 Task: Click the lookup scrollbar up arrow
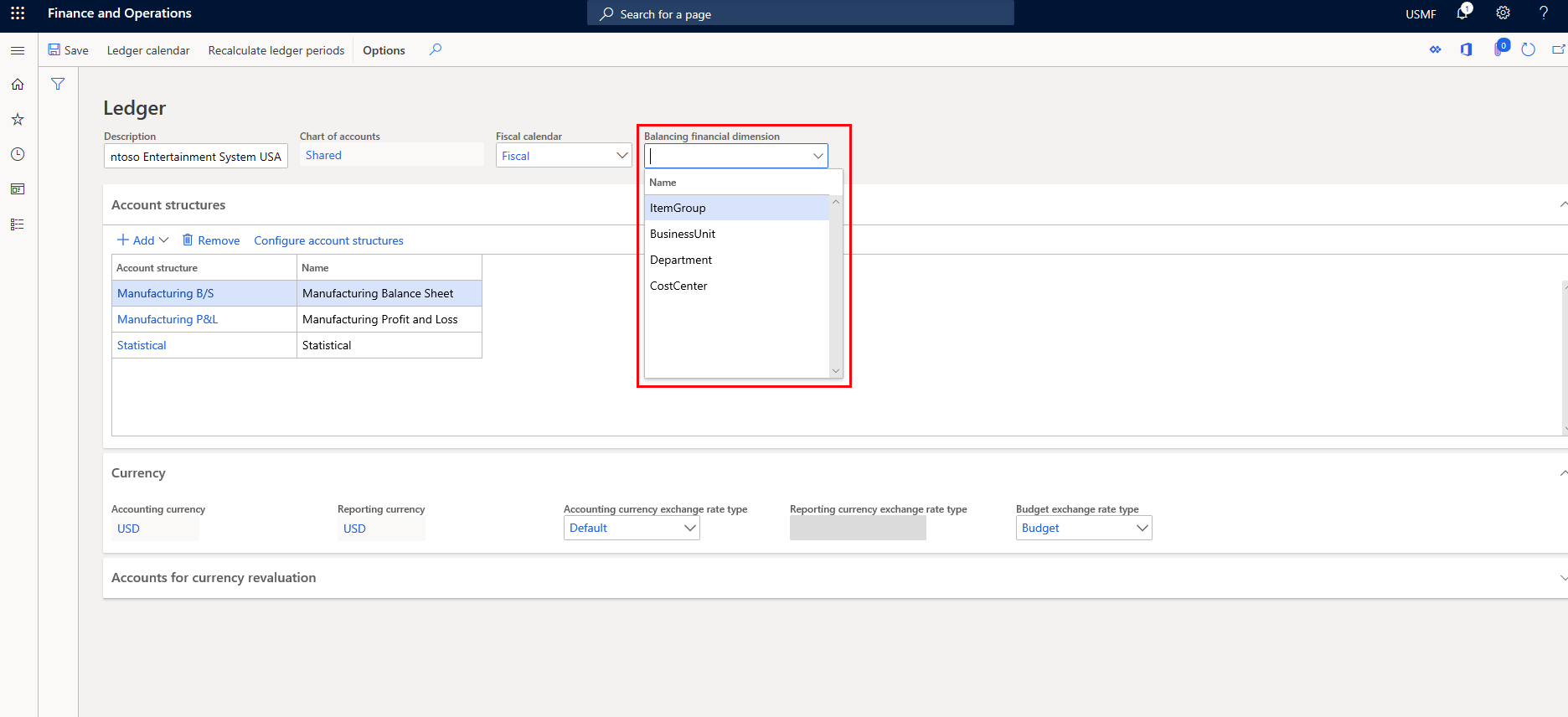[x=836, y=202]
